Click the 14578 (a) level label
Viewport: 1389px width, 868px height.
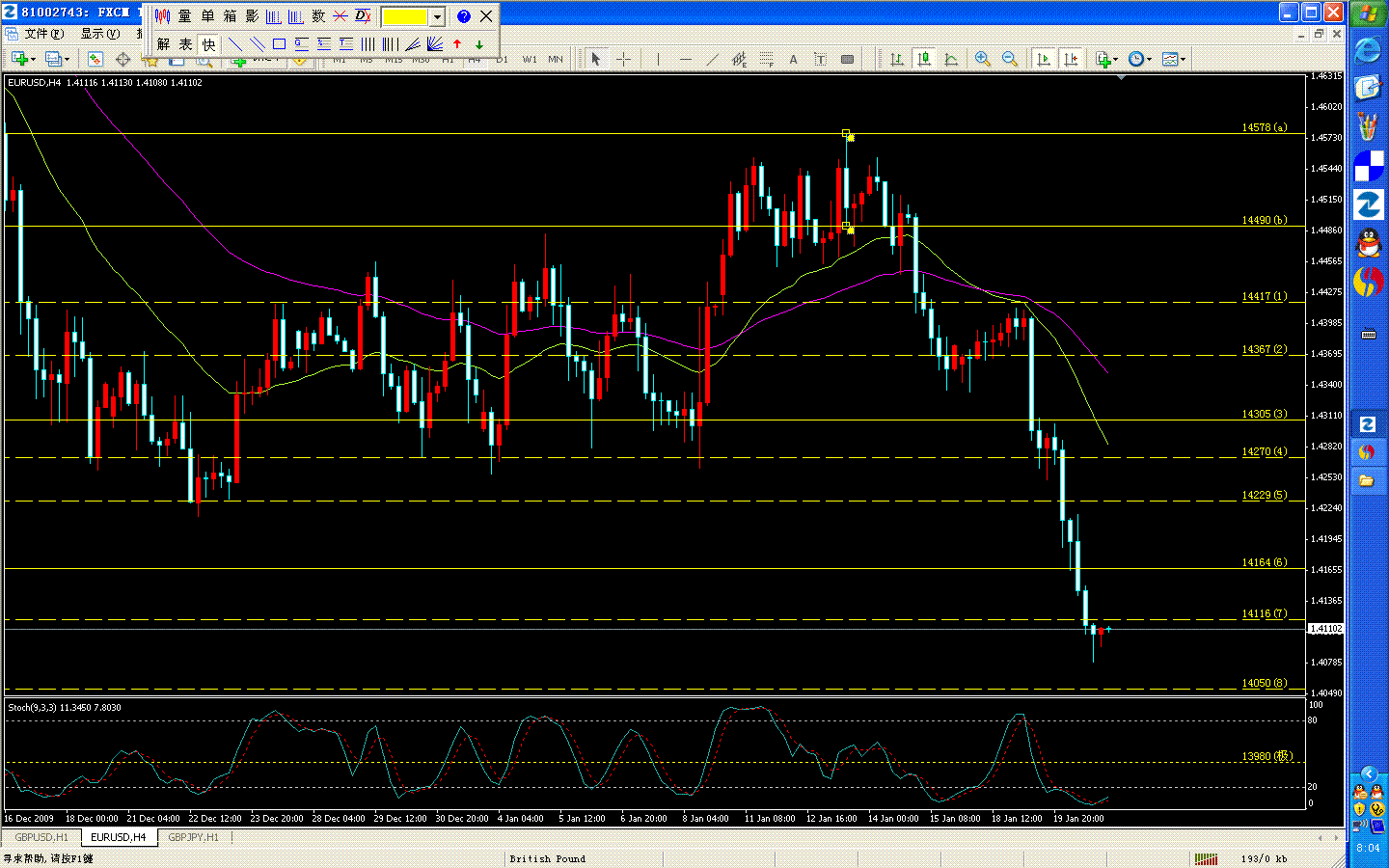coord(1264,127)
